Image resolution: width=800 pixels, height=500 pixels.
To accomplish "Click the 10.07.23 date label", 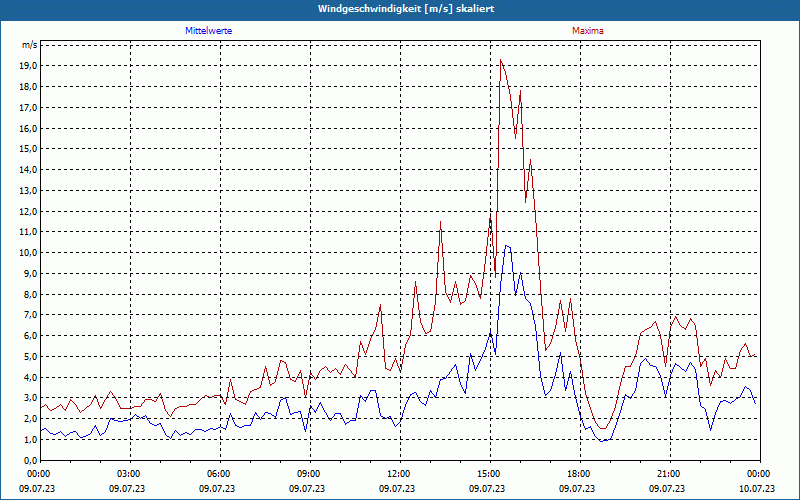I will (757, 488).
